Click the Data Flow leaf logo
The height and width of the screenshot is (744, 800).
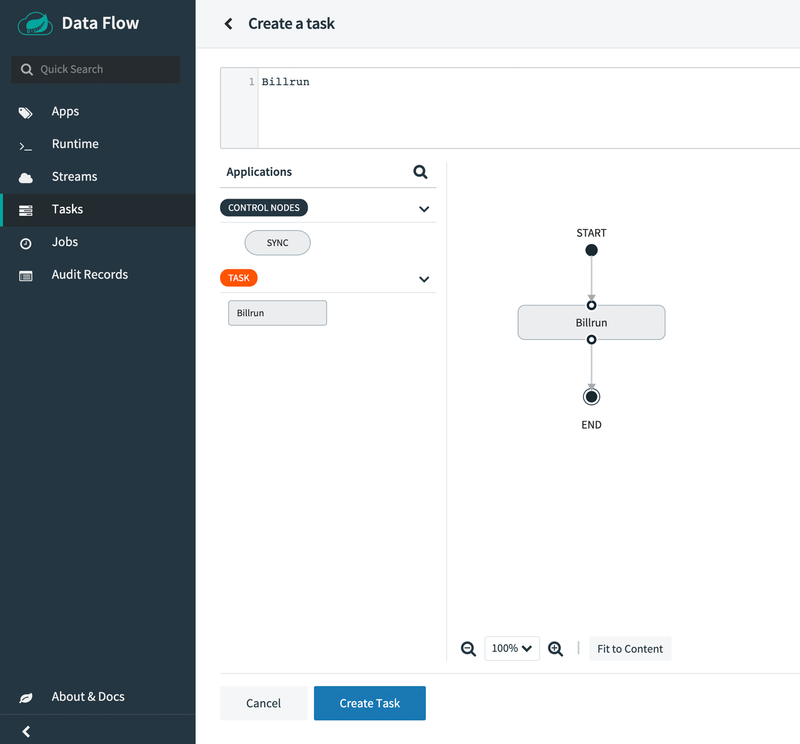coord(35,23)
